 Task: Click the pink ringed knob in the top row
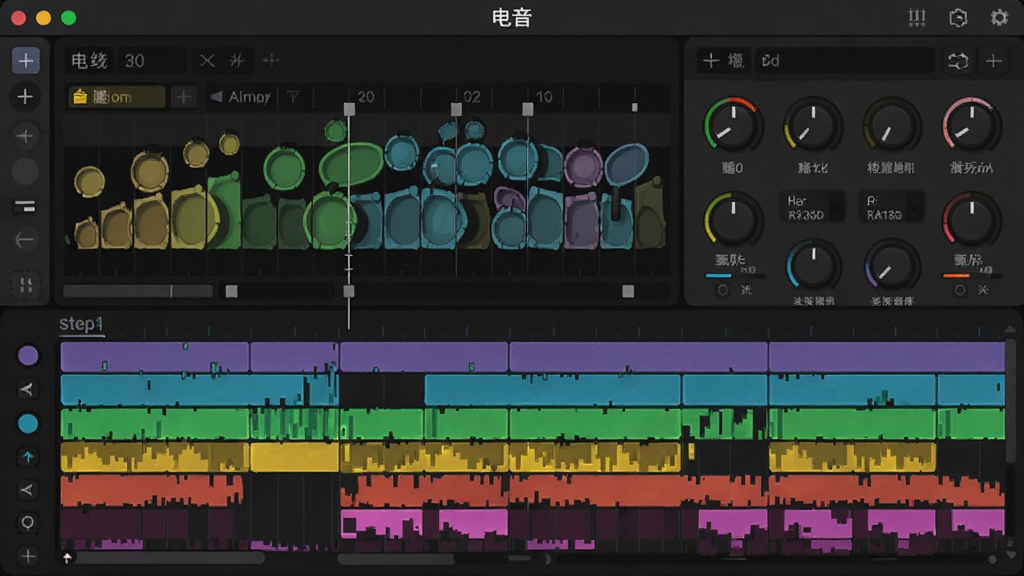(x=971, y=125)
